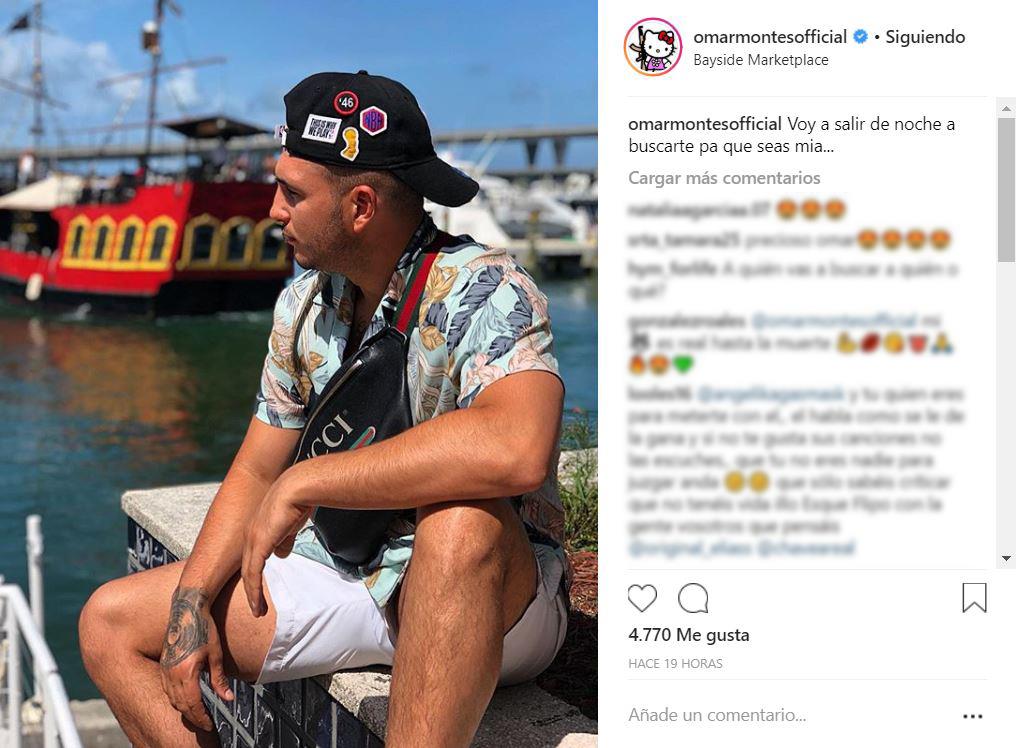Open omarmontesofficial profile from header
This screenshot has height=748, width=1016.
[x=770, y=37]
